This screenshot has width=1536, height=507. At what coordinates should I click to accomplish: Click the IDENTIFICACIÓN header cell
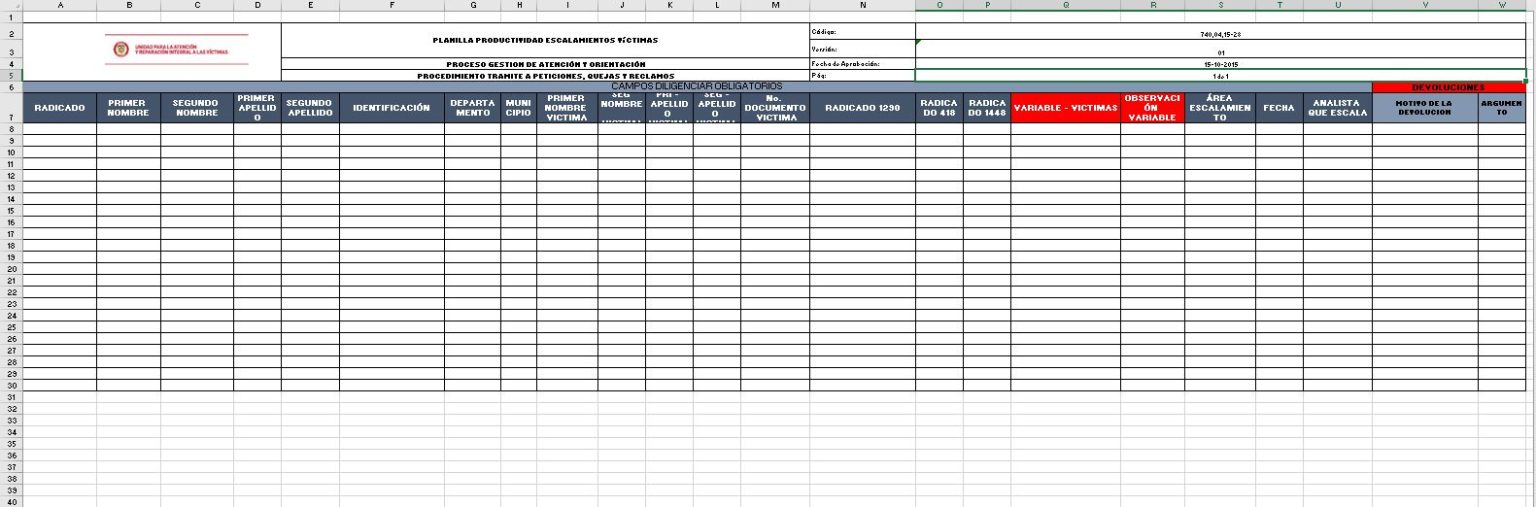[x=392, y=108]
